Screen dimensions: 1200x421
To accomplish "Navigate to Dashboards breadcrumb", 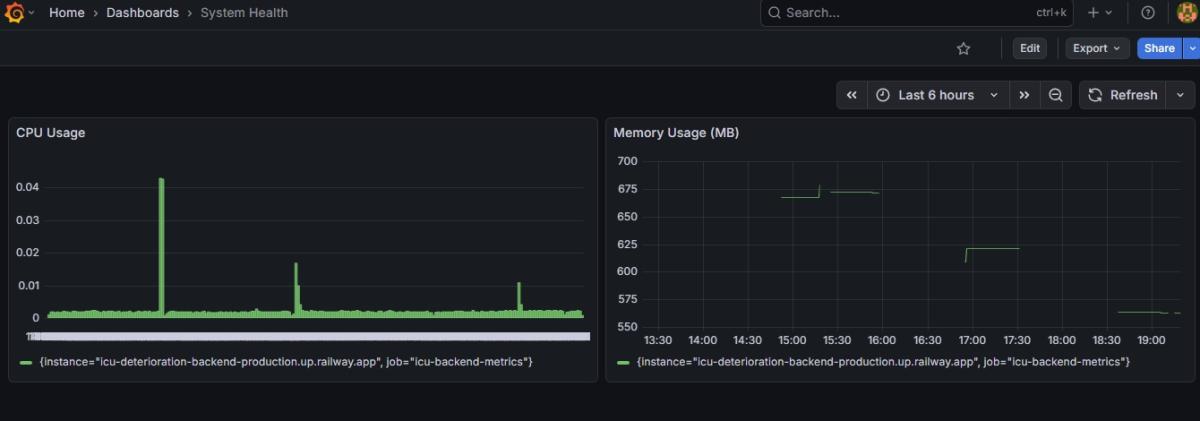I will (143, 13).
